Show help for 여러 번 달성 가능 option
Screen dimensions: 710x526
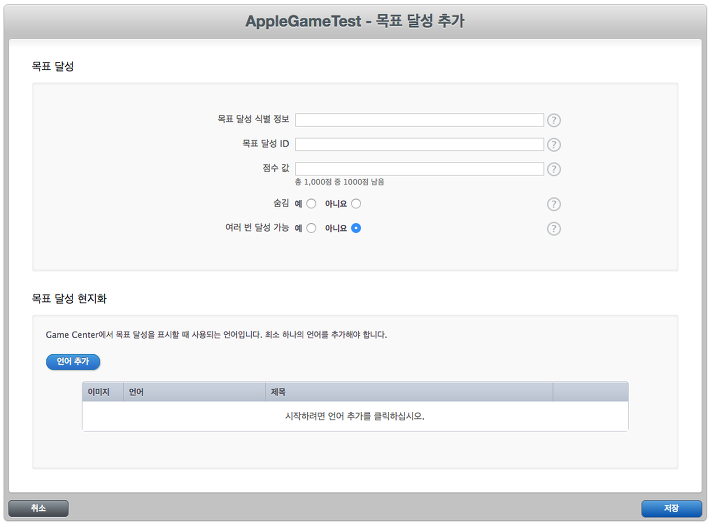553,229
